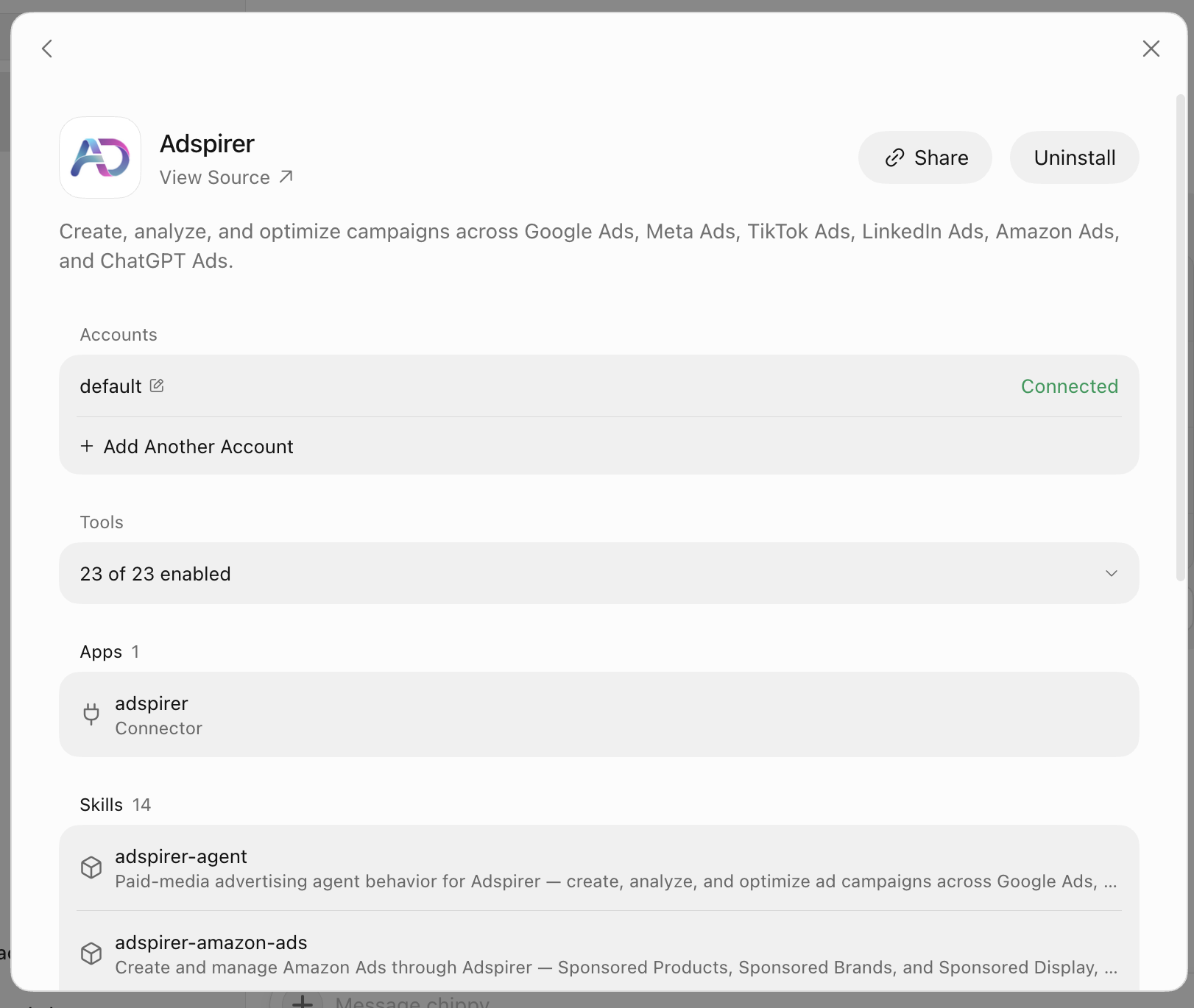Viewport: 1194px width, 1008px height.
Task: Click the vertical scrollbar of the dialog
Action: (x=1181, y=338)
